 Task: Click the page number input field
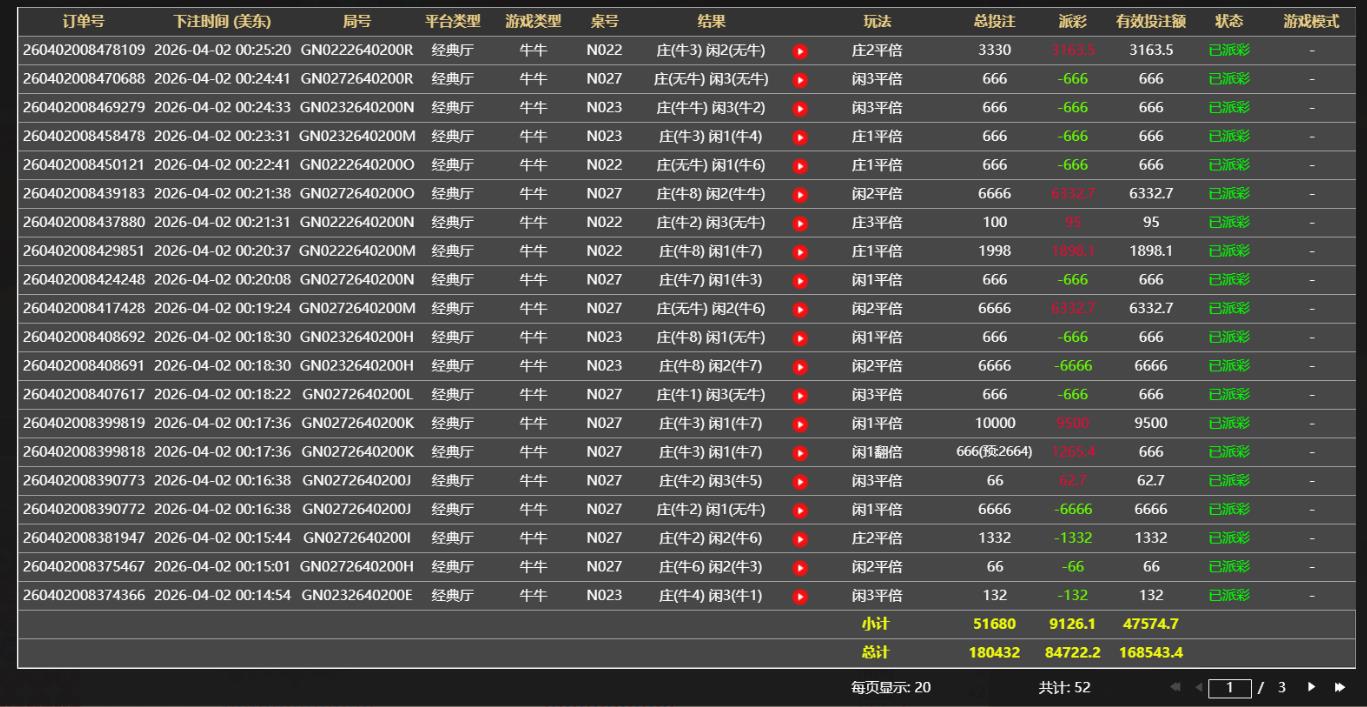coord(1230,688)
